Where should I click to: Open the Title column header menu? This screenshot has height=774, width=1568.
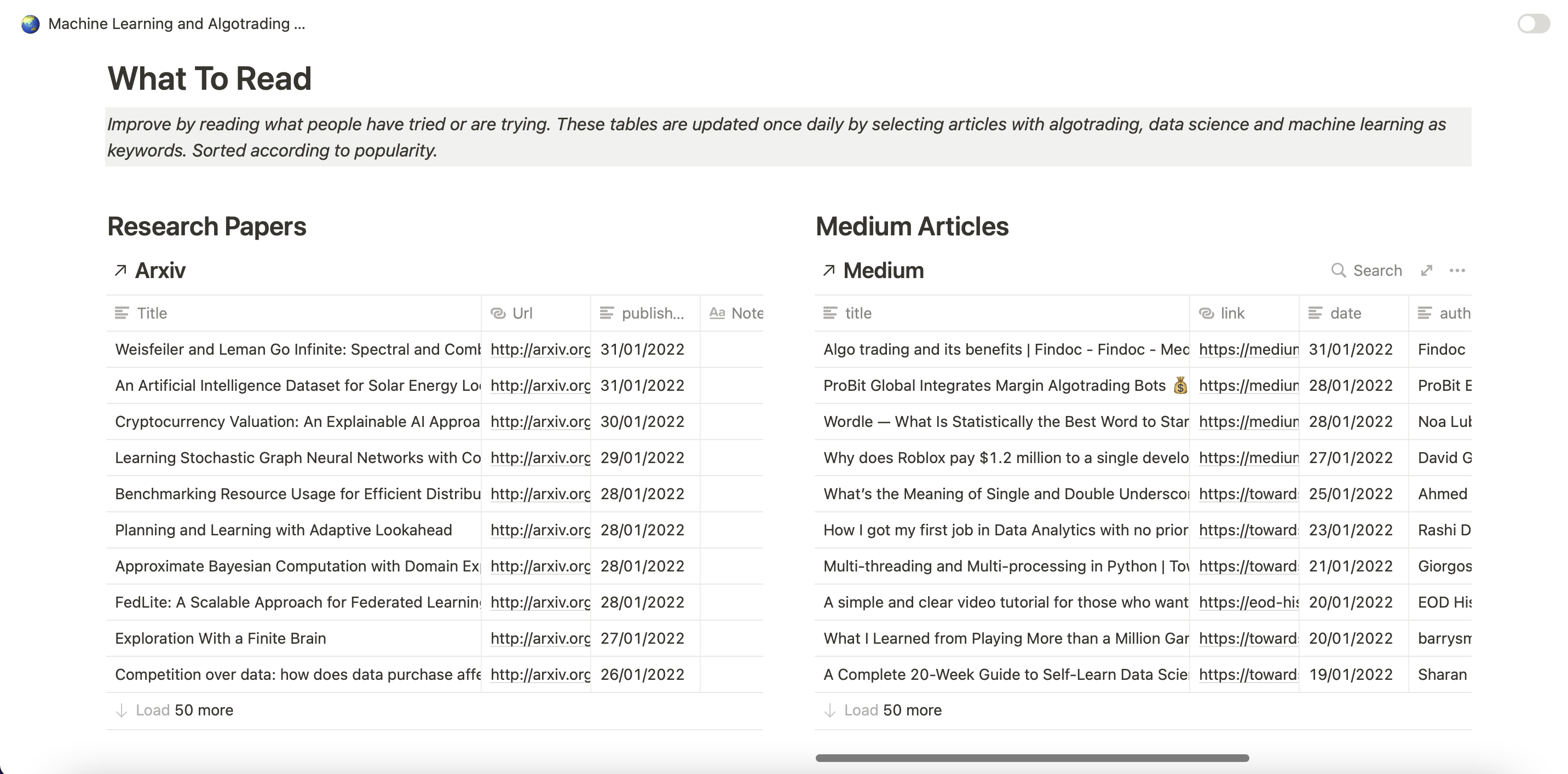point(151,313)
